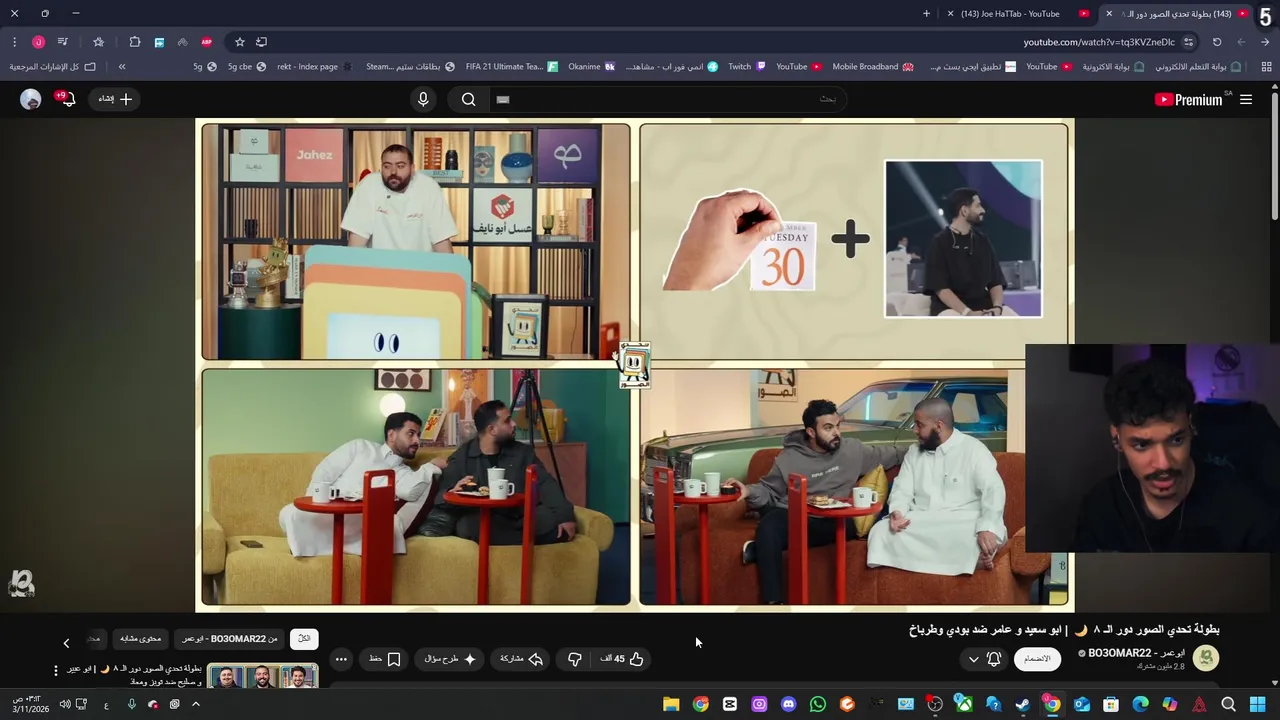1280x720 pixels.
Task: Open options menu for the suggested video
Action: 56,670
